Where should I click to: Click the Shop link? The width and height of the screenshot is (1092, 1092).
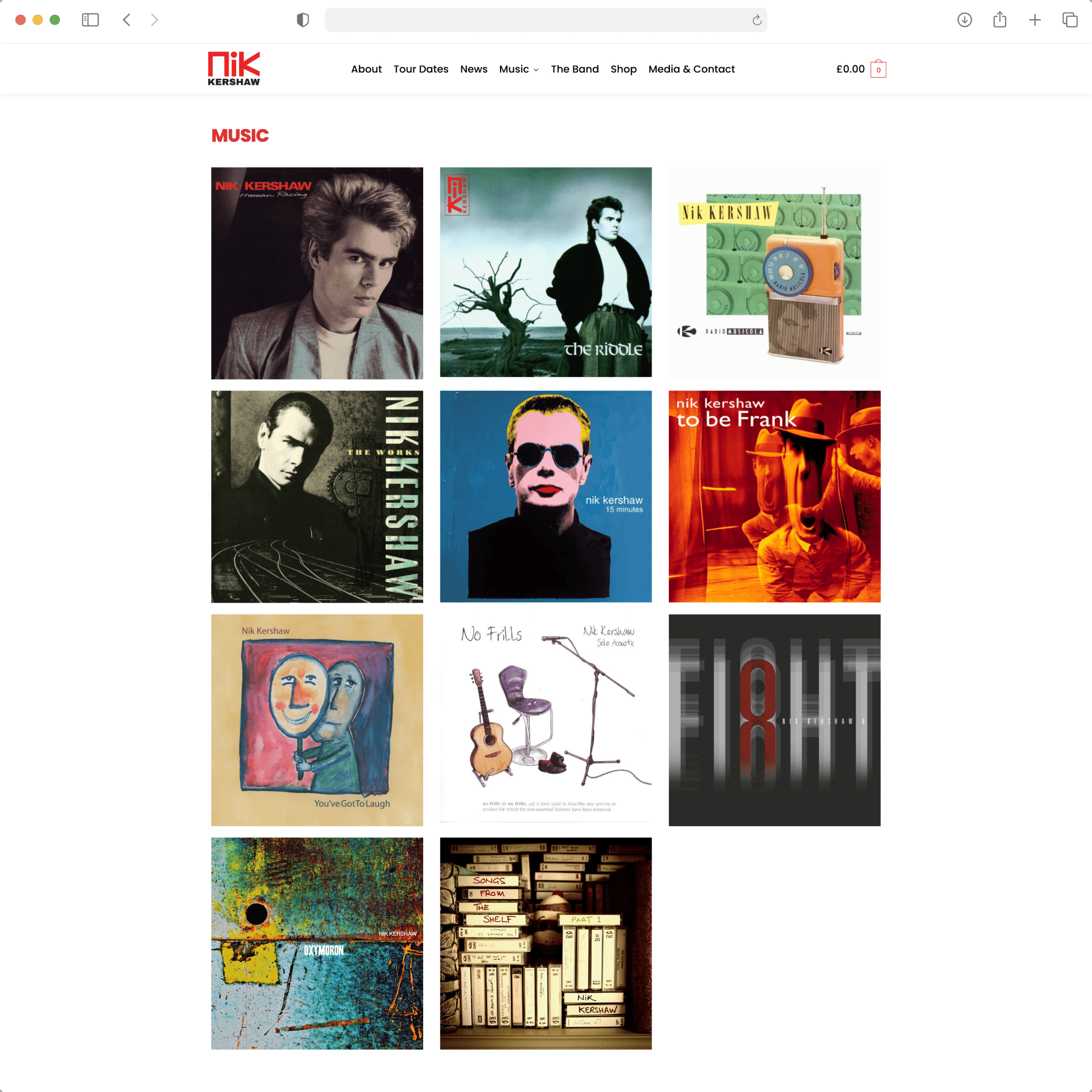pos(623,69)
